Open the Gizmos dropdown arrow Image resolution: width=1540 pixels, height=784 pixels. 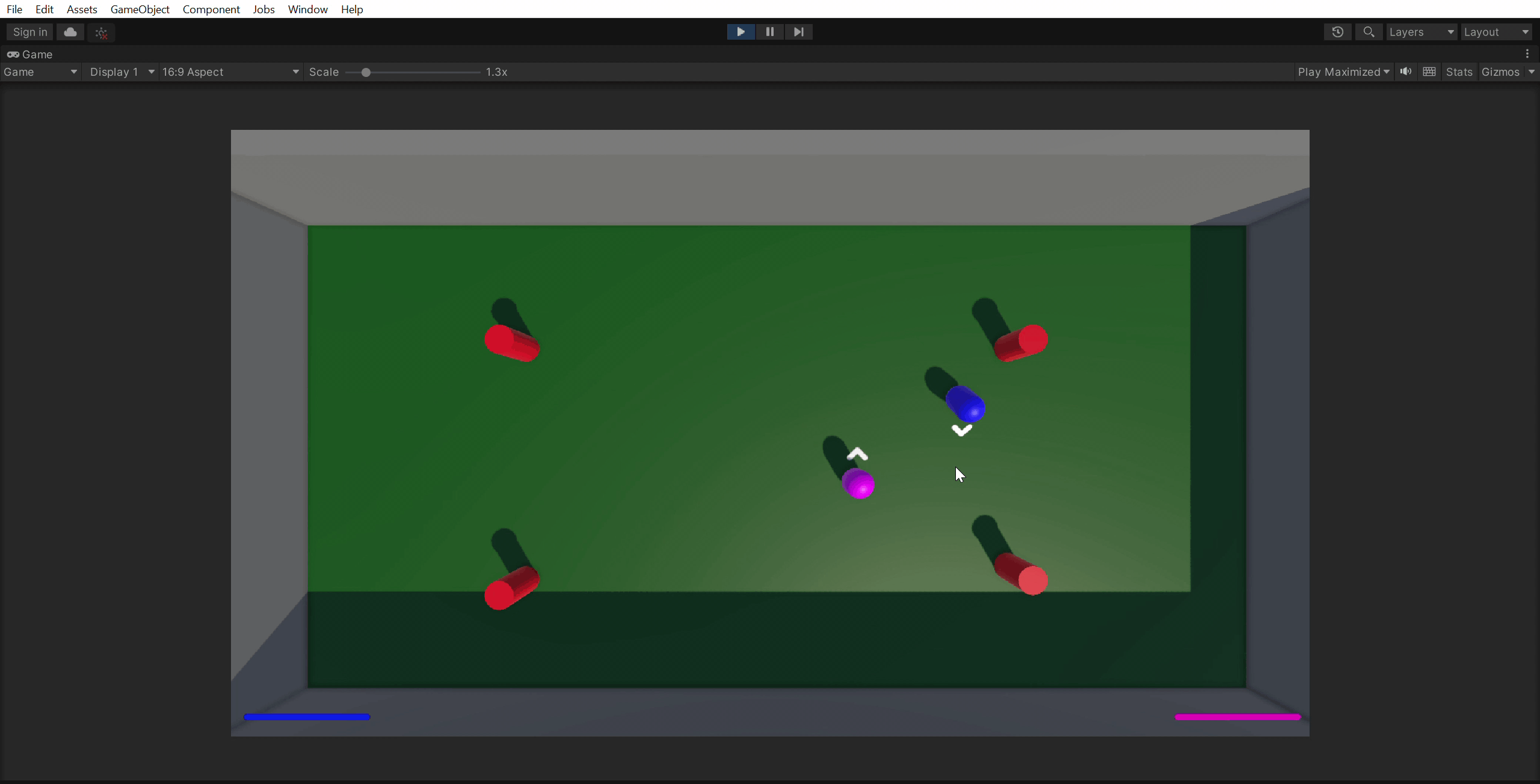pos(1531,72)
